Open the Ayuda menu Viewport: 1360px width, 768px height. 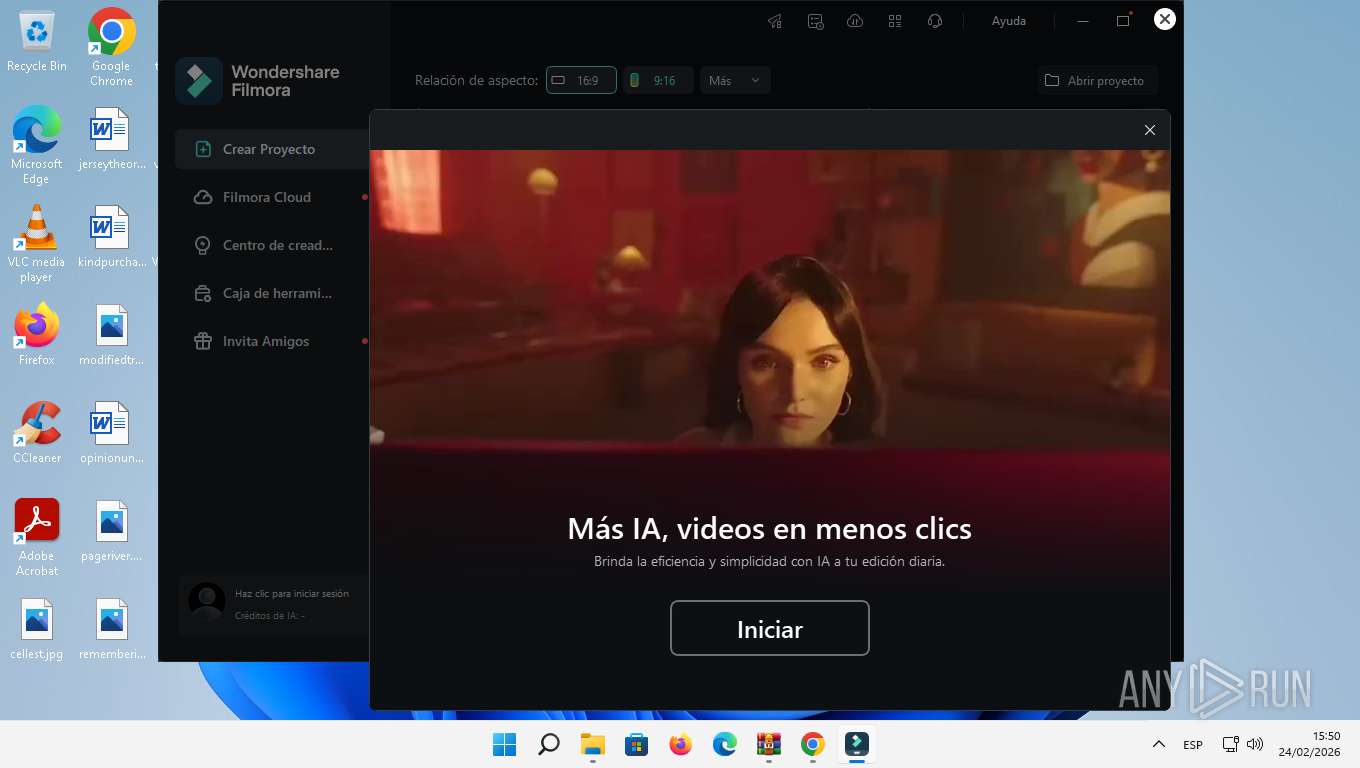coord(1008,20)
